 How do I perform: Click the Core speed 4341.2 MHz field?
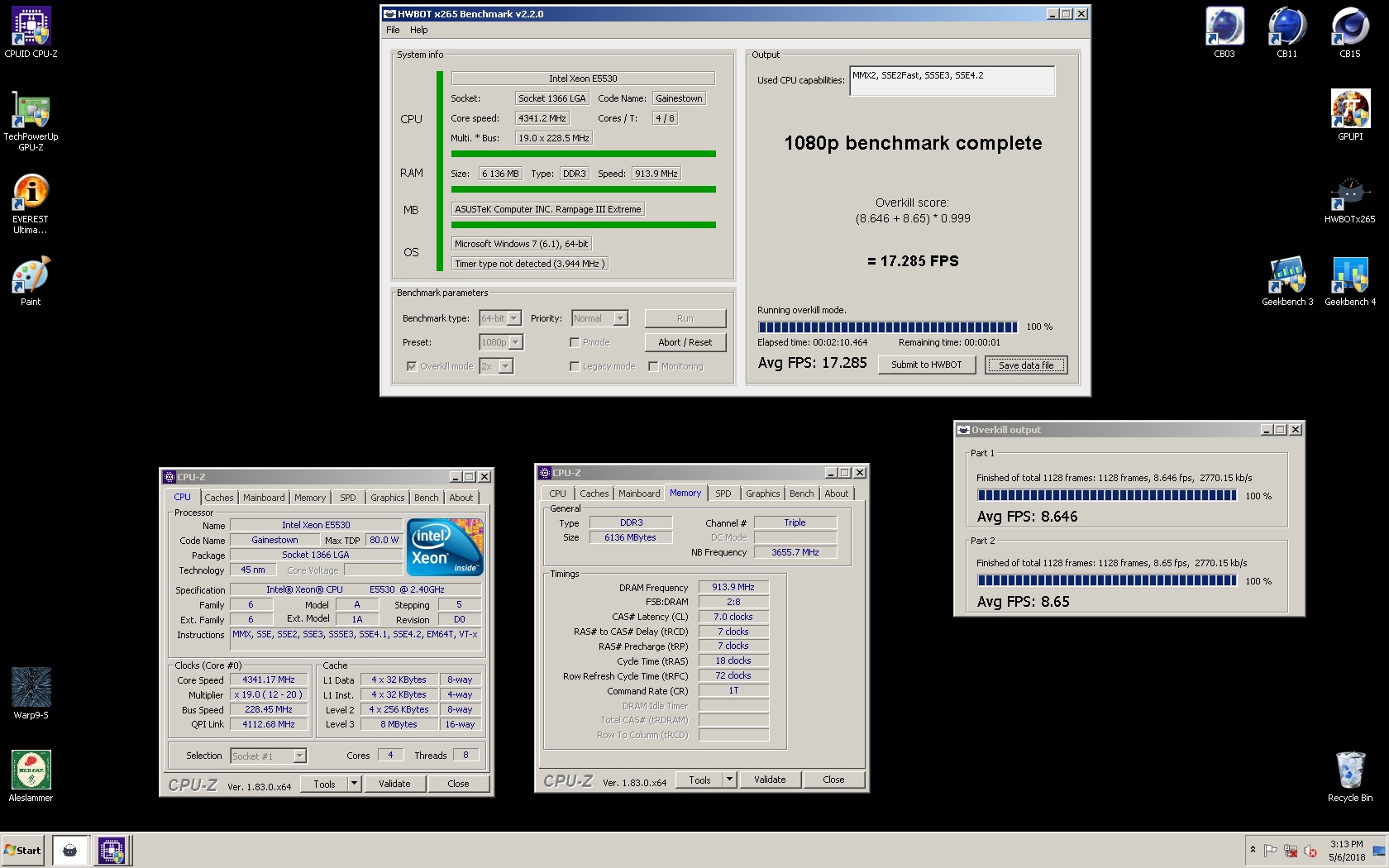click(x=542, y=118)
